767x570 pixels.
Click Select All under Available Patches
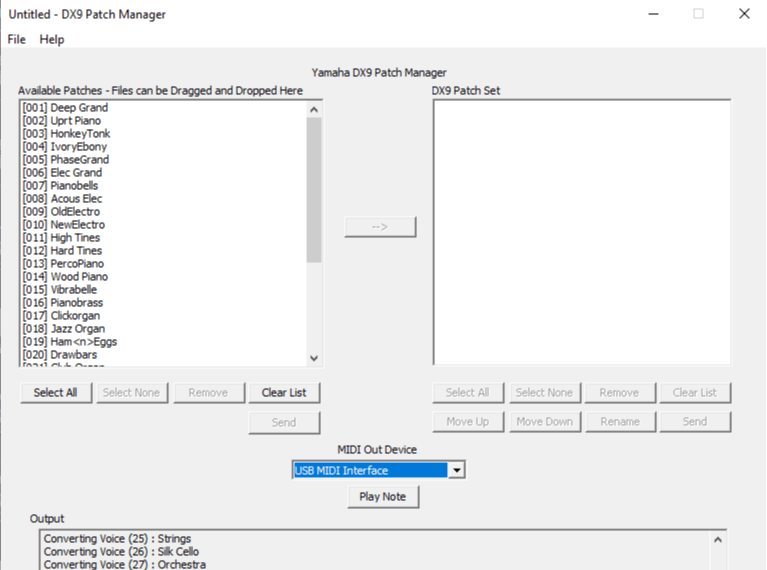pyautogui.click(x=55, y=392)
